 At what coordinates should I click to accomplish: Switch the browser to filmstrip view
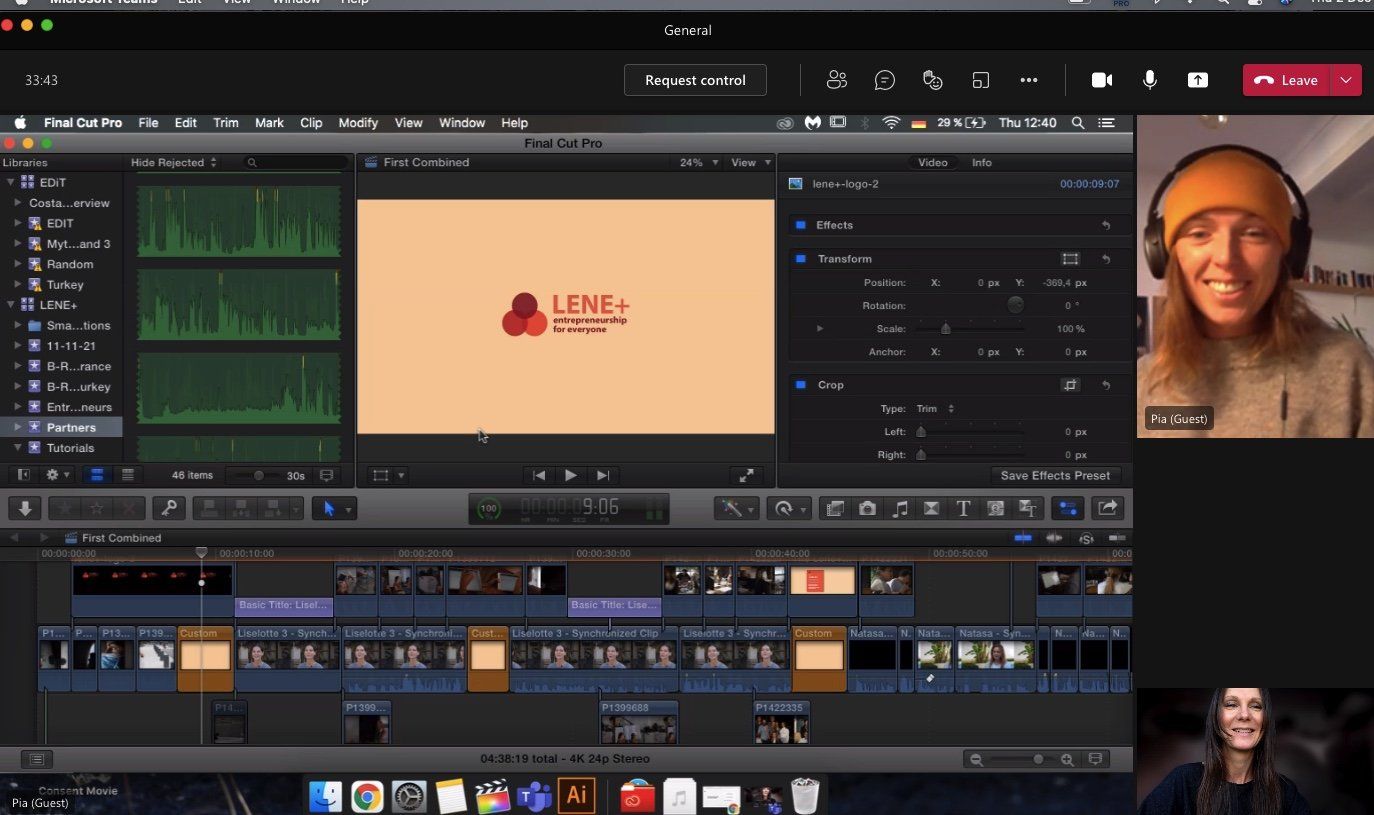(x=97, y=475)
